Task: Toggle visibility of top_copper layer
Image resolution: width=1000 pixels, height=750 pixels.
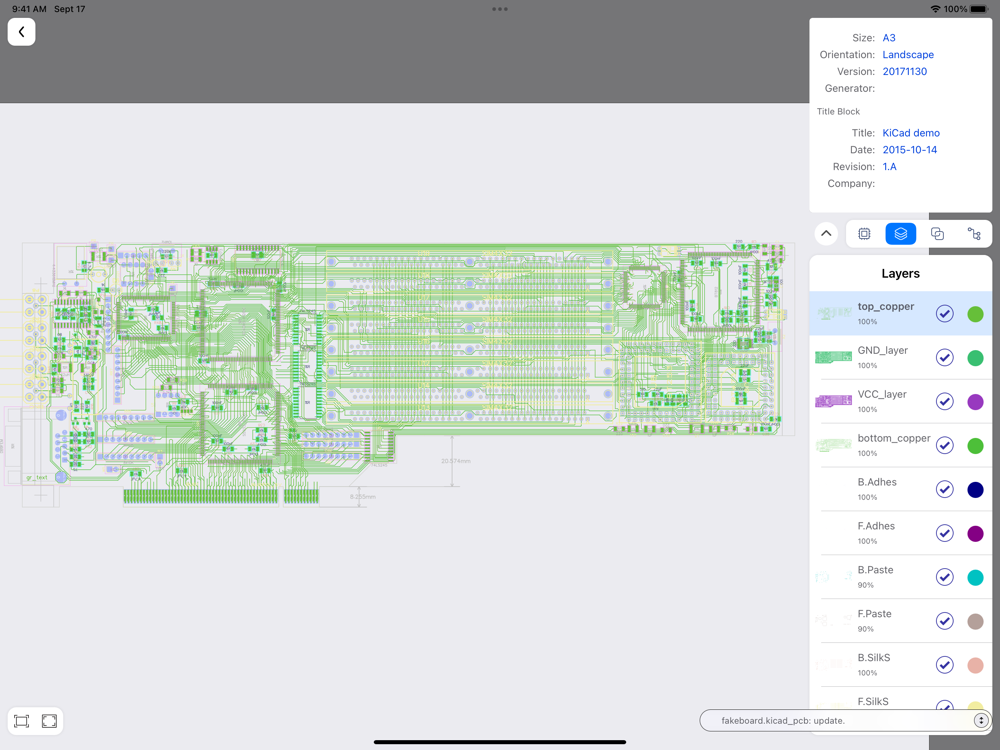Action: 944,314
